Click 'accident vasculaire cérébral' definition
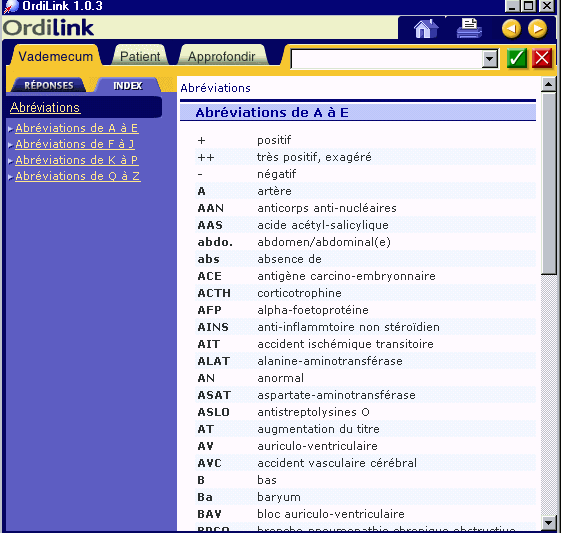This screenshot has width=561, height=533. click(337, 463)
